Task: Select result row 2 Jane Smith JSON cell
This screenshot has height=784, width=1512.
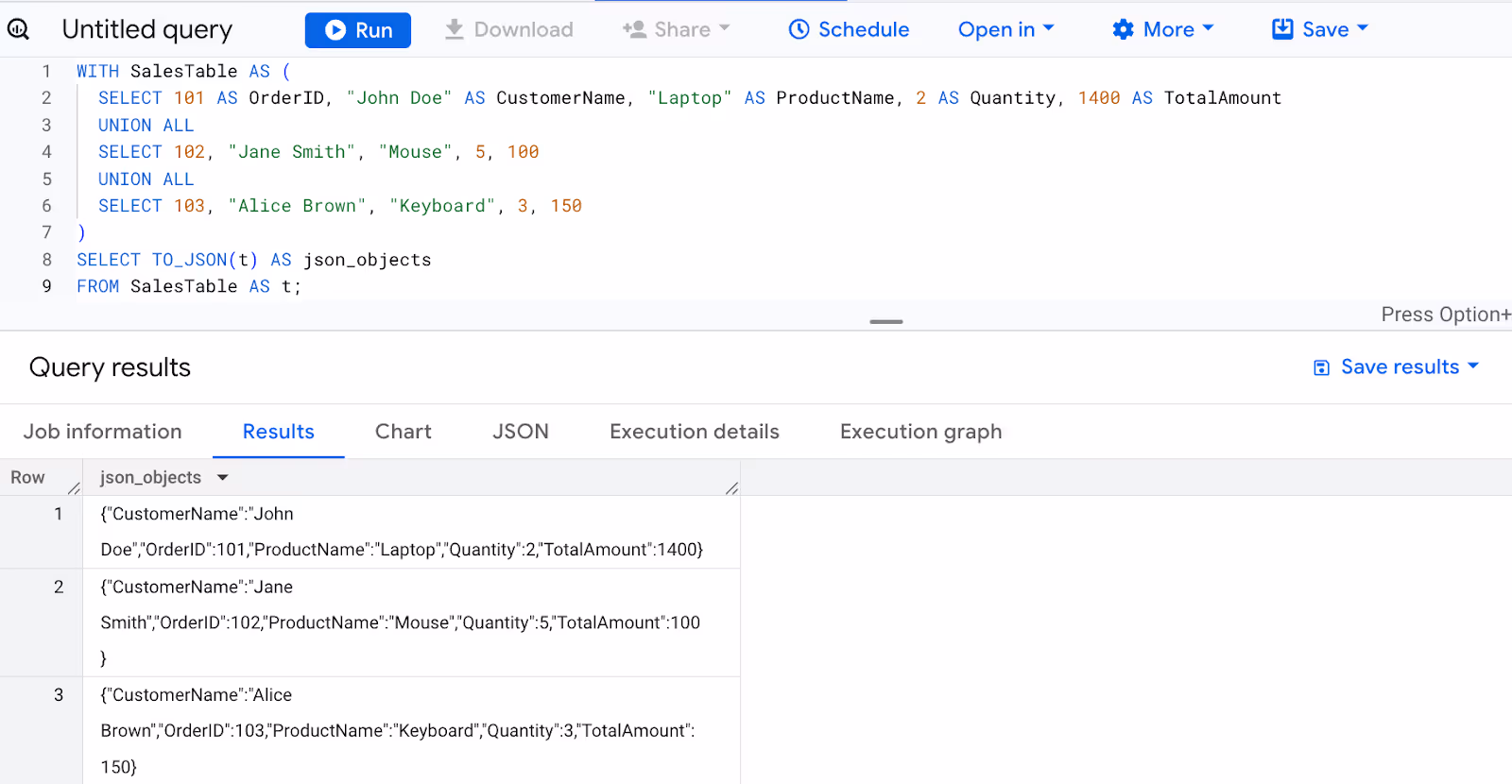Action: click(x=411, y=622)
